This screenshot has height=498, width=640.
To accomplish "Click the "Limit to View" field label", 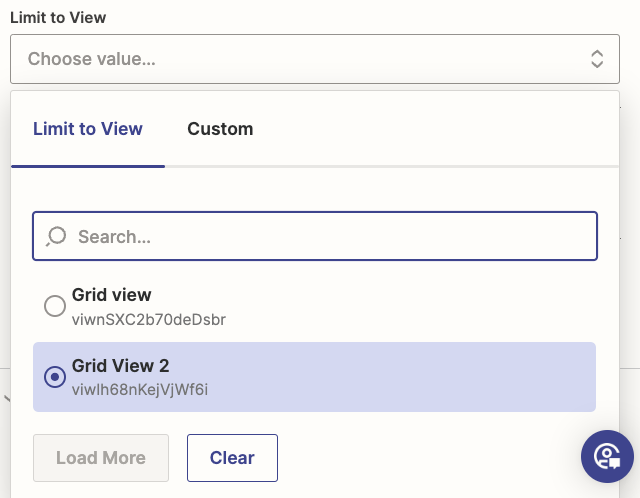I will (58, 17).
